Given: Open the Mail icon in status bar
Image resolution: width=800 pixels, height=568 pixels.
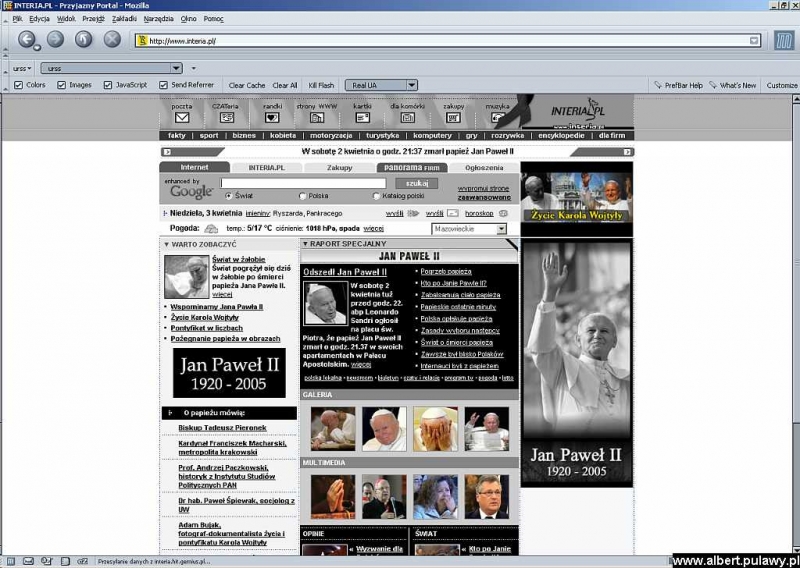Looking at the screenshot, I should point(29,561).
